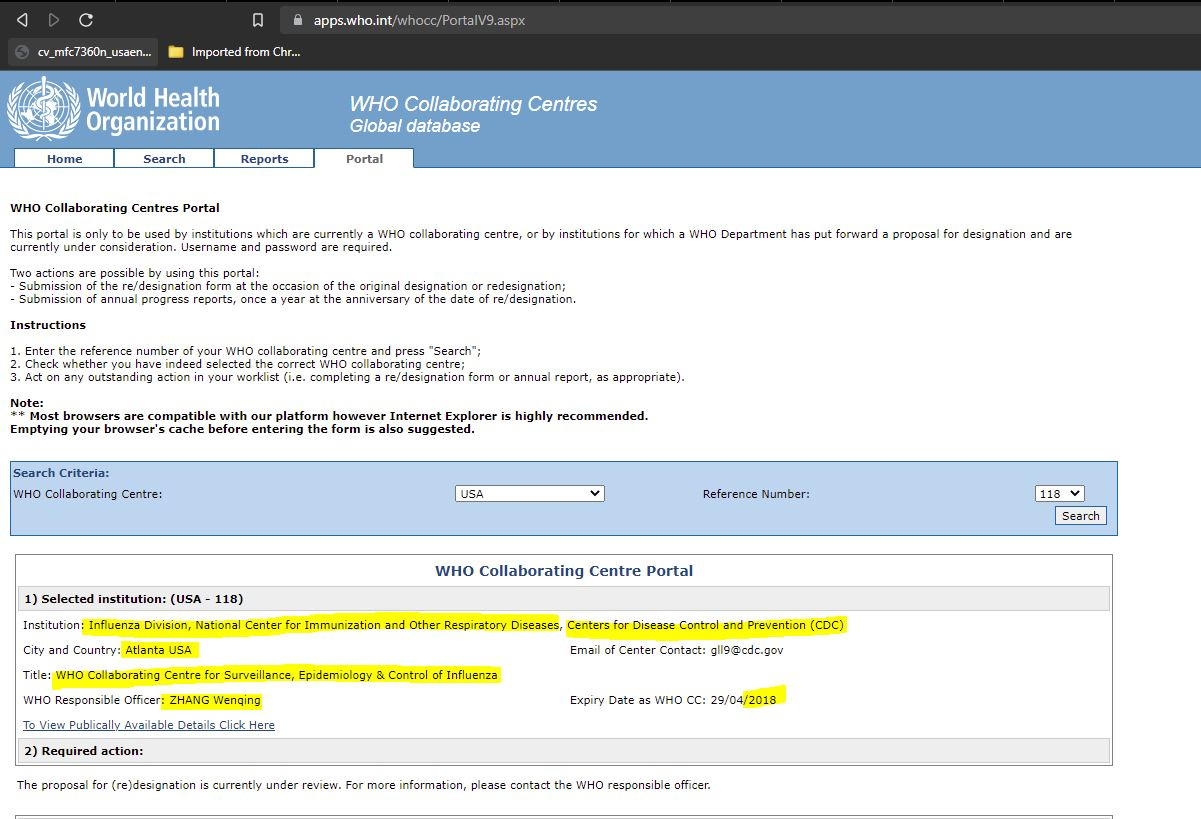Select the Portal tab
Screen dimensions: 1201x819
click(364, 158)
